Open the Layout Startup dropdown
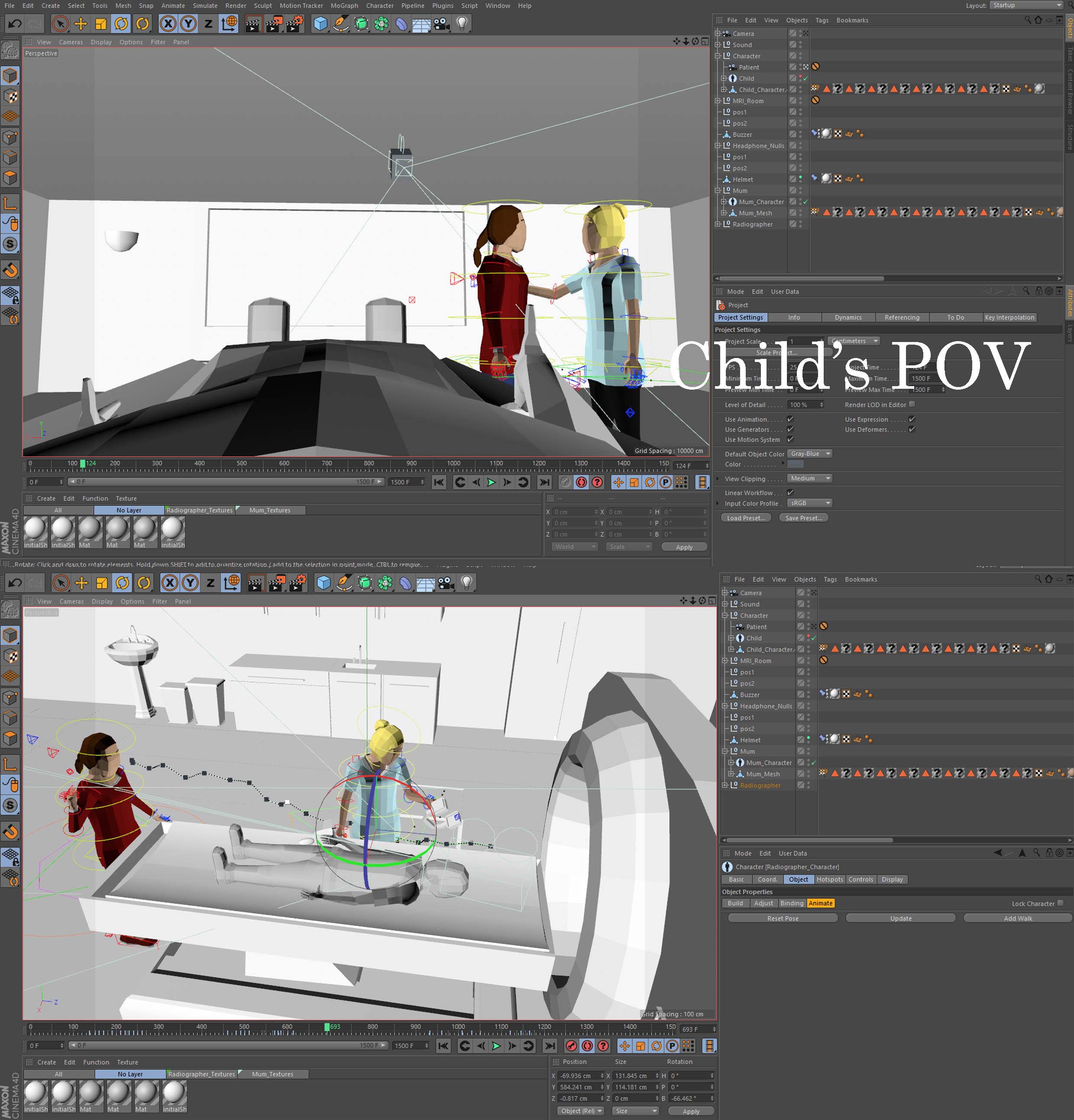The width and height of the screenshot is (1074, 1120). click(1026, 5)
